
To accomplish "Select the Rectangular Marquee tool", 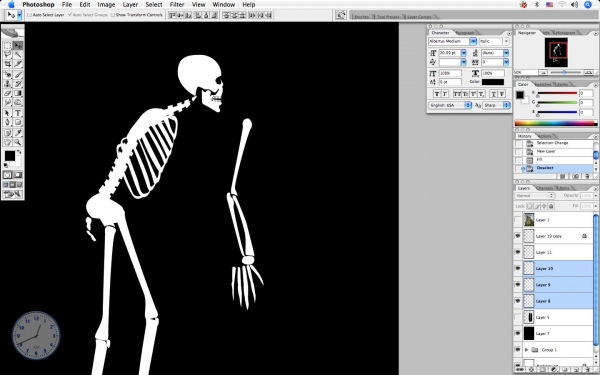I will pos(7,46).
